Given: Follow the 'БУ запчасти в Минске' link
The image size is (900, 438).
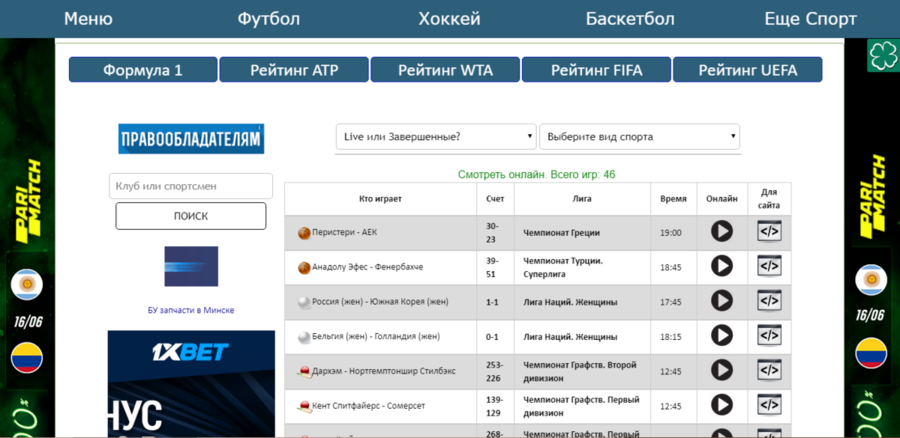Looking at the screenshot, I should [x=191, y=310].
